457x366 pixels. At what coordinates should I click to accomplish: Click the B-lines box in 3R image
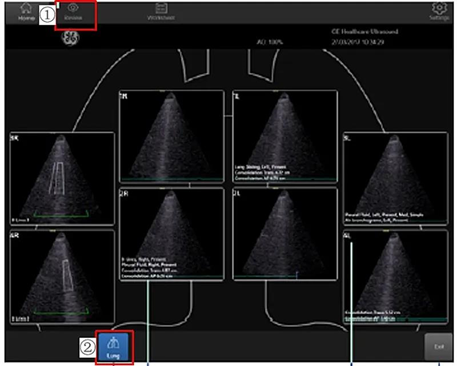[58, 178]
